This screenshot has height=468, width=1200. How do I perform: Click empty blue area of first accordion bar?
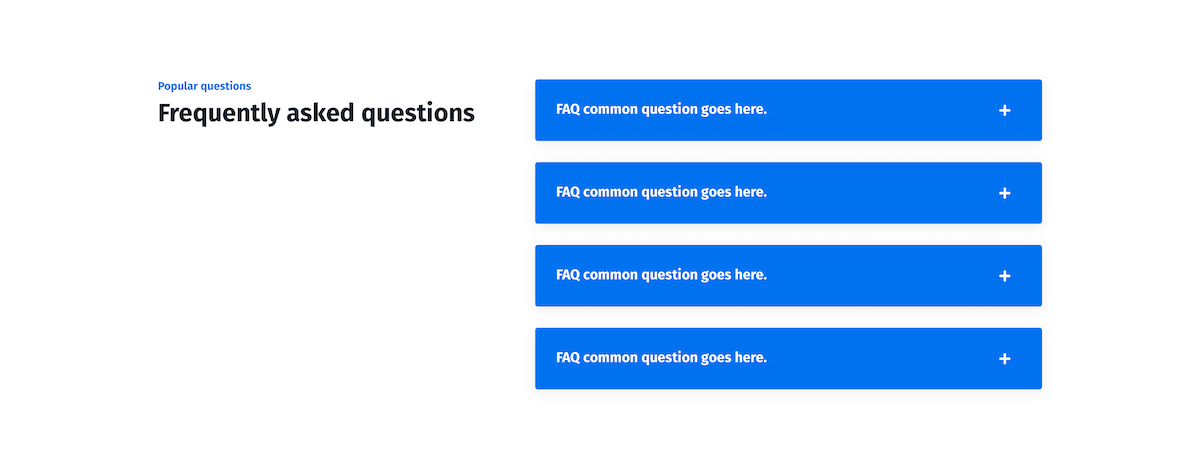pyautogui.click(x=880, y=110)
